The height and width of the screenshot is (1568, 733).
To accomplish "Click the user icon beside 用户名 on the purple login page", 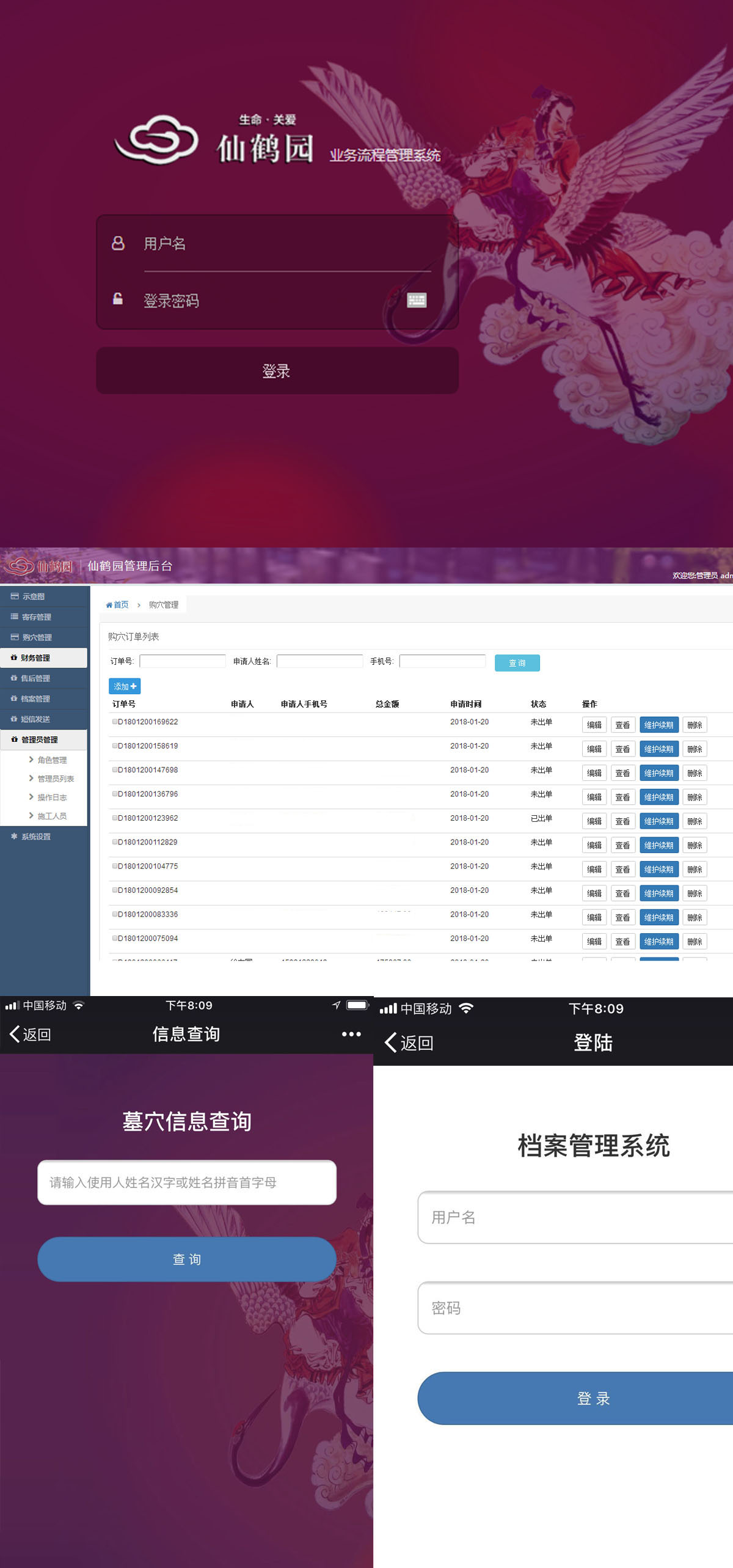I will pyautogui.click(x=118, y=243).
